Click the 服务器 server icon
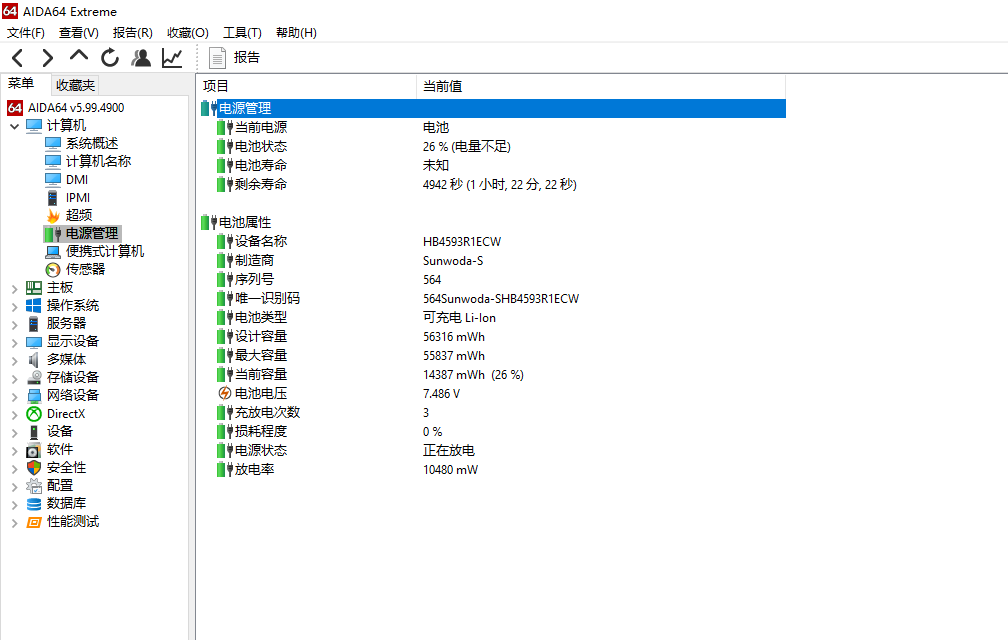The height and width of the screenshot is (640, 1008). click(33, 324)
